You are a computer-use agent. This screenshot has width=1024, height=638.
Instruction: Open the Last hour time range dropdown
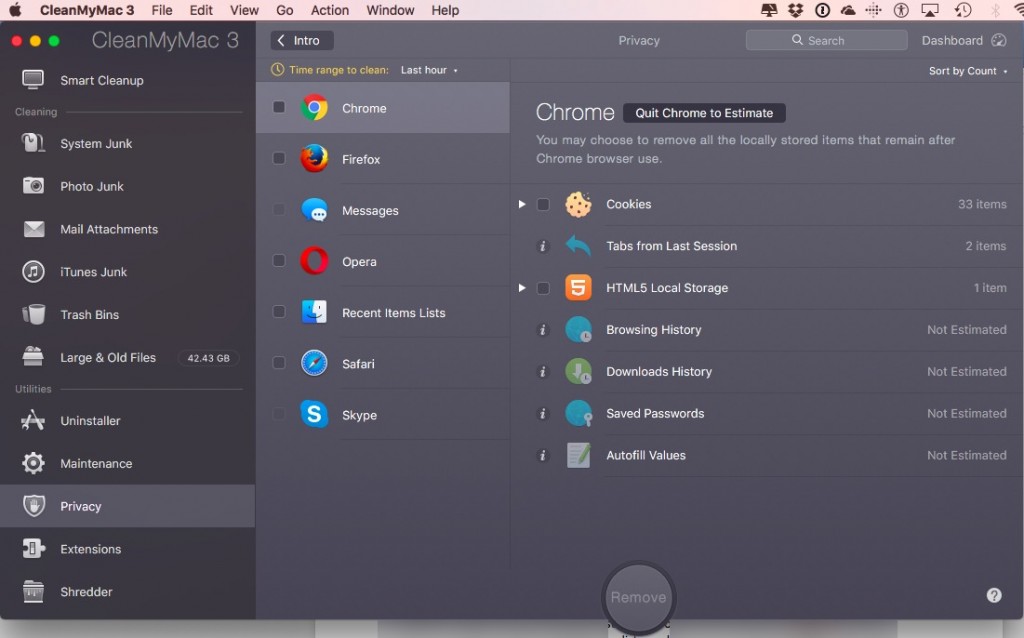[429, 70]
